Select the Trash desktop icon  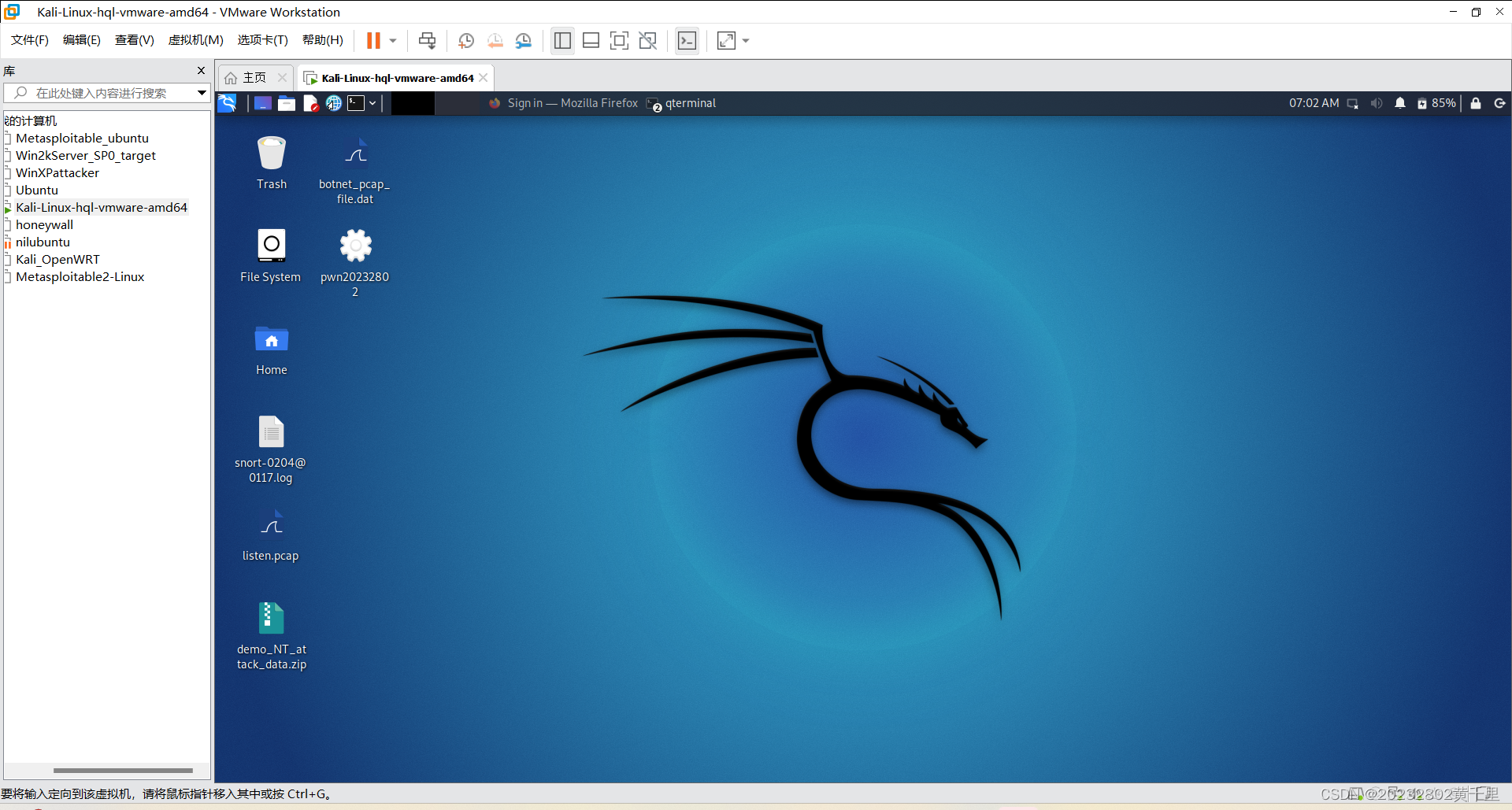click(272, 163)
